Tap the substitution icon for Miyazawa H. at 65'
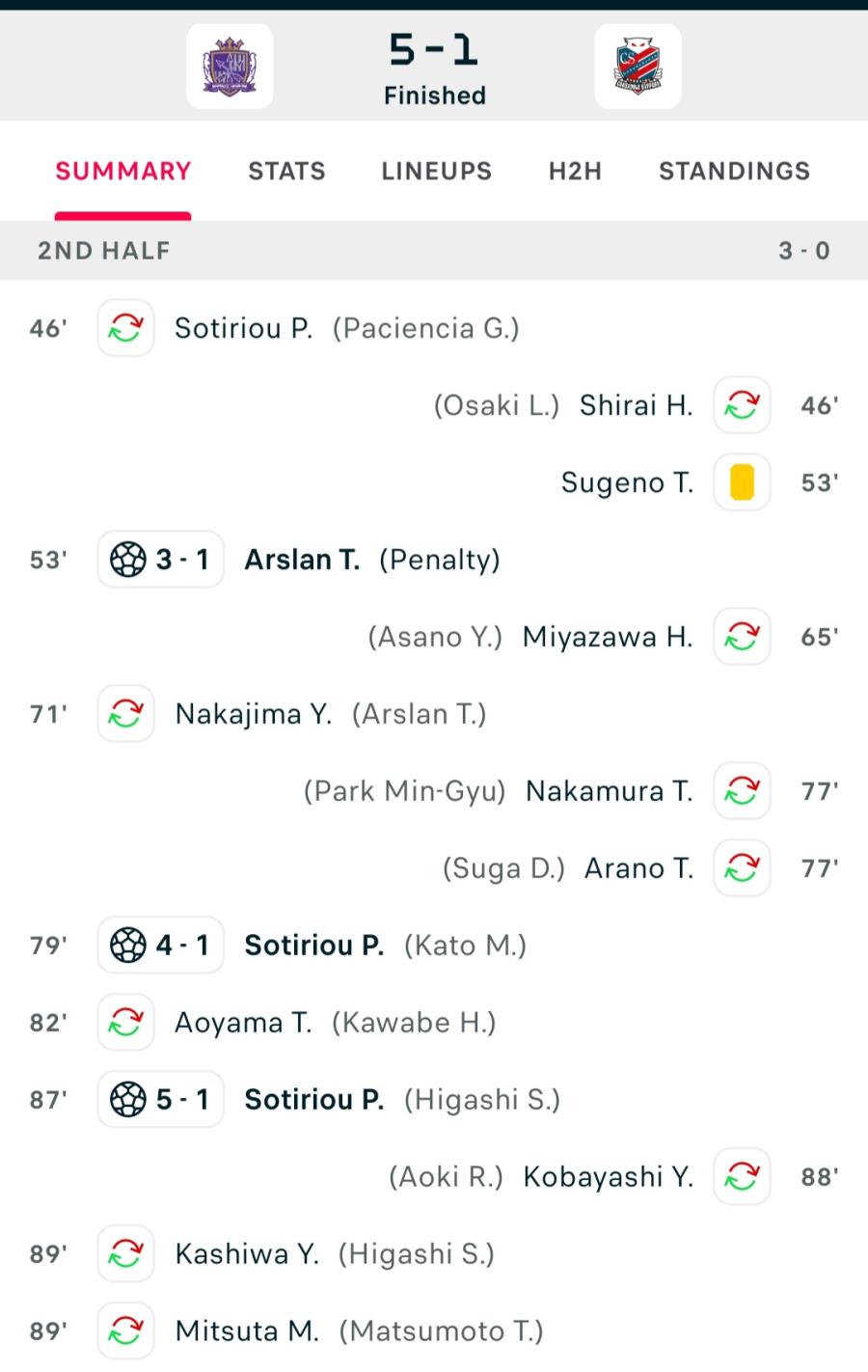Screen dimensions: 868x1372 coord(742,637)
